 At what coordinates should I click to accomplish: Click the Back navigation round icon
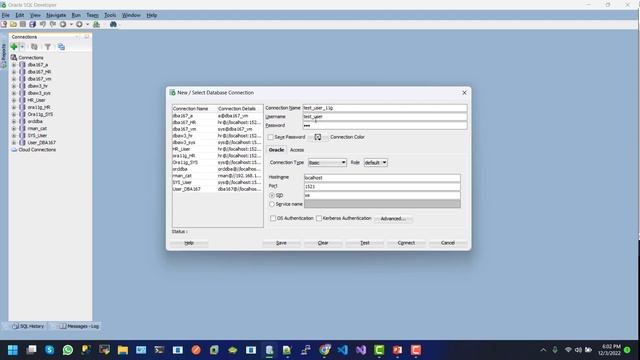[63, 24]
